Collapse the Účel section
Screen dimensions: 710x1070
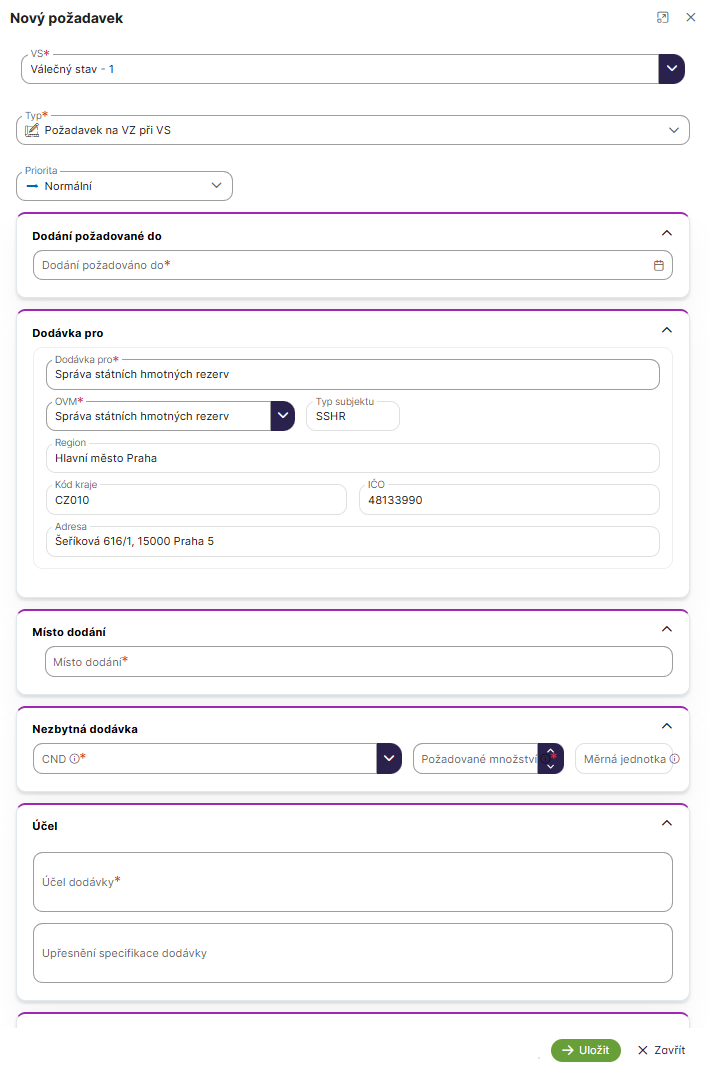pos(667,823)
